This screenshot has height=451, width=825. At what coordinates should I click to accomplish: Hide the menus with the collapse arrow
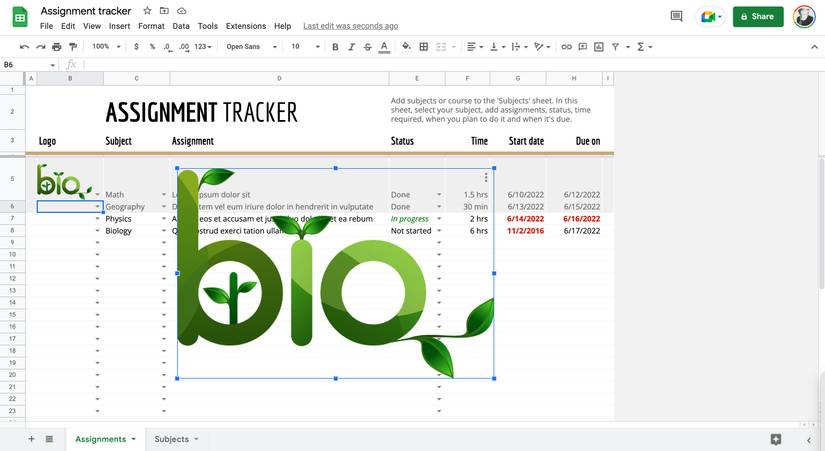click(814, 47)
